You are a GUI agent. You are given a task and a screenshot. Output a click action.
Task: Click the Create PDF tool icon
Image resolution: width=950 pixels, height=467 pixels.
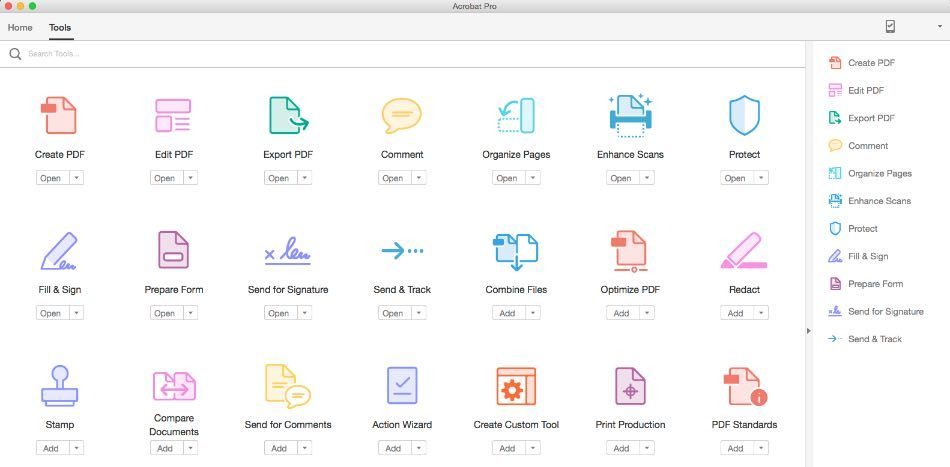[x=58, y=116]
